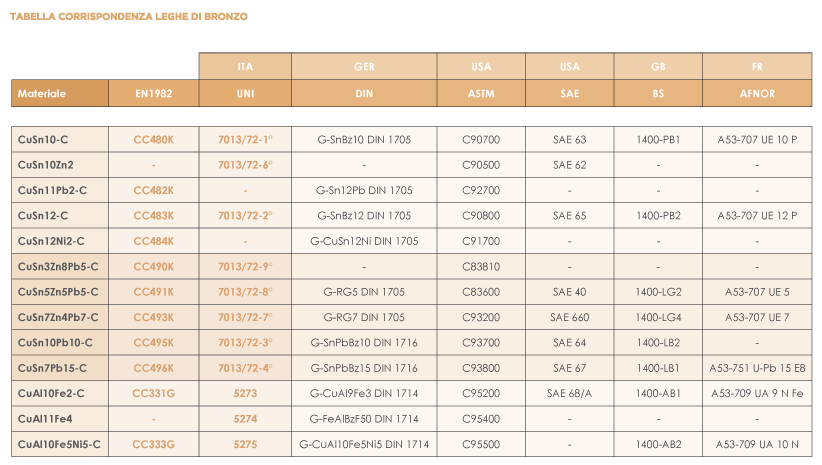Select the GER country header

coord(364,67)
